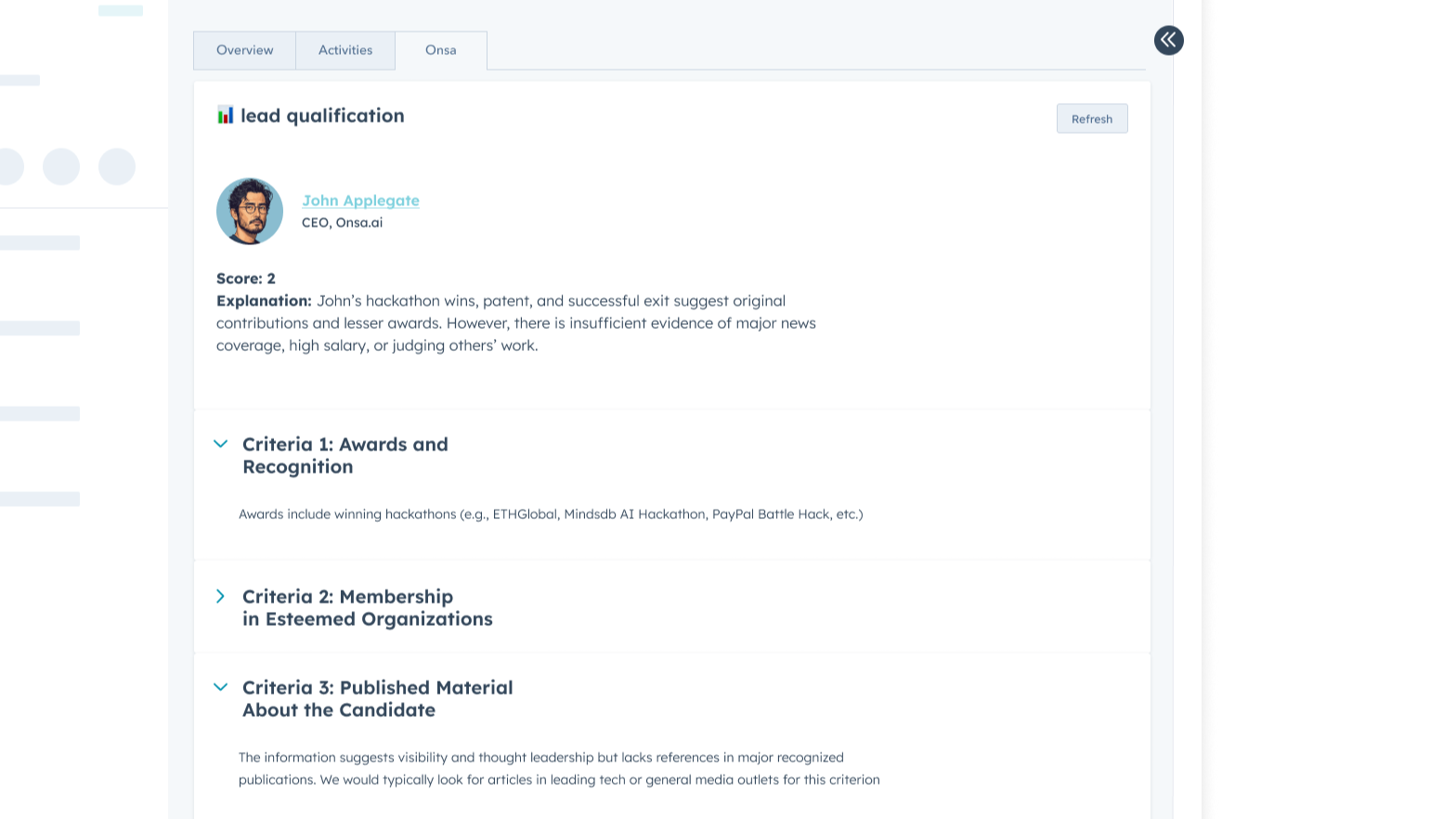The height and width of the screenshot is (819, 1456).
Task: Click the middle placeholder circle in left sidebar
Action: pyautogui.click(x=61, y=167)
